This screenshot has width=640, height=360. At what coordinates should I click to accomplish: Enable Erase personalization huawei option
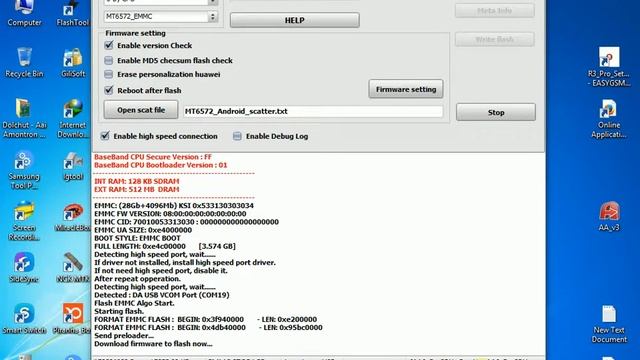tap(109, 74)
